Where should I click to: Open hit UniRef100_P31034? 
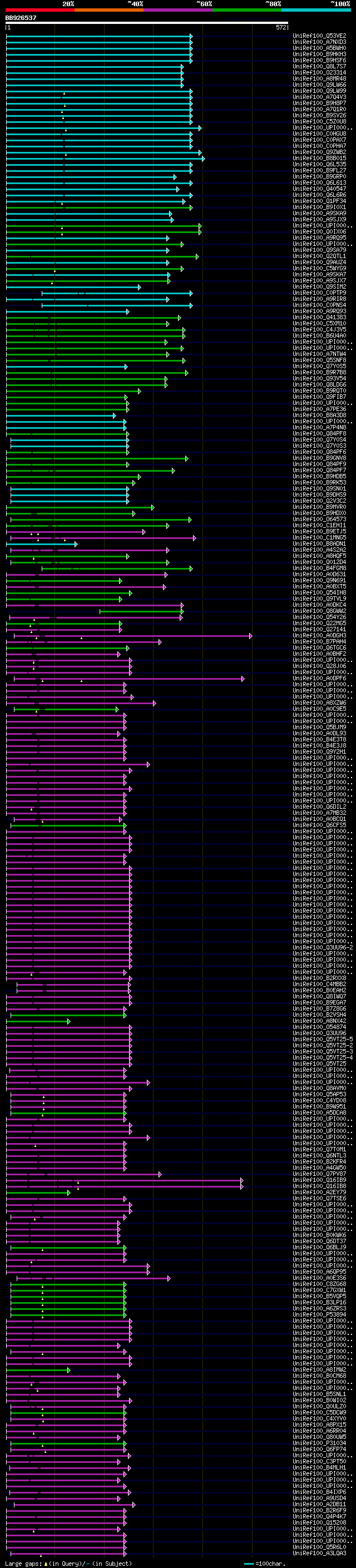tap(319, 1443)
